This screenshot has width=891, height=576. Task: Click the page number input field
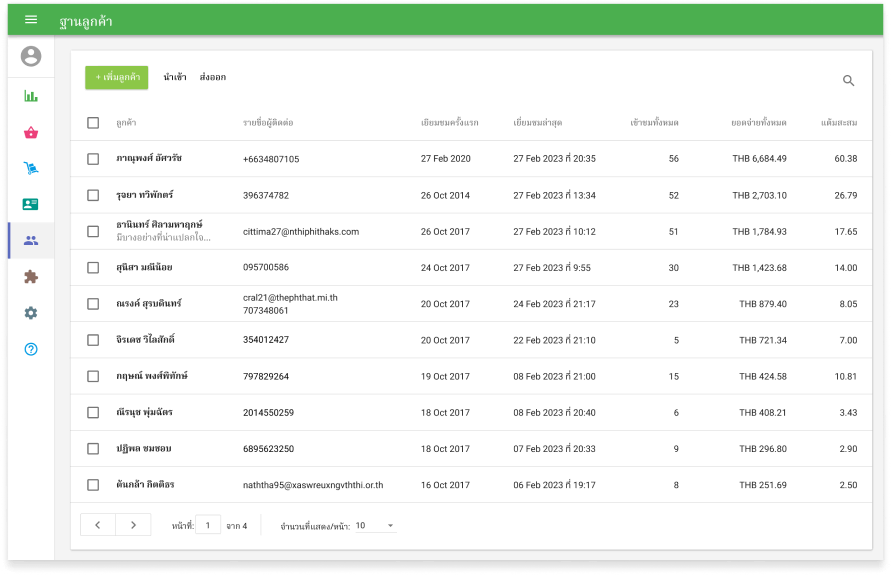208,525
